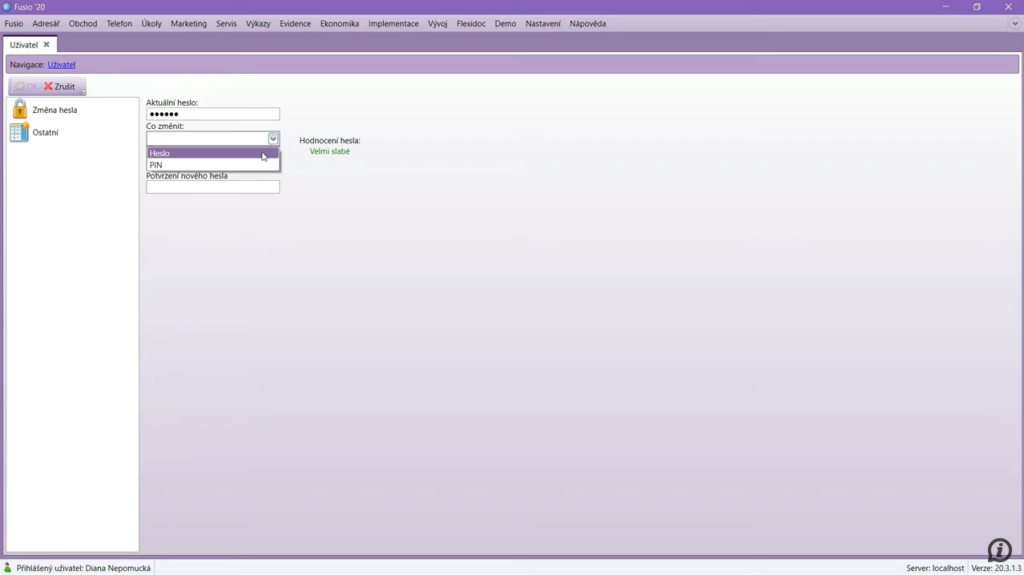Click the info icon in bottom-right corner
Image resolution: width=1024 pixels, height=575 pixels.
(999, 550)
